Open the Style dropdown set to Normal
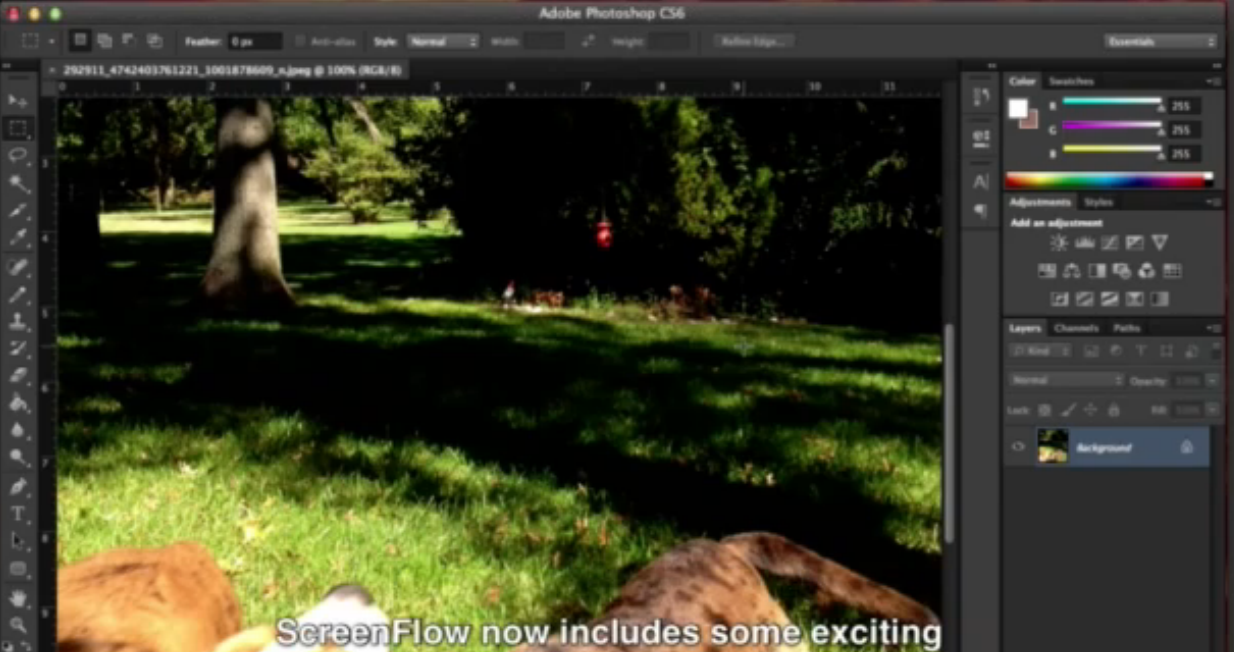 pyautogui.click(x=443, y=41)
